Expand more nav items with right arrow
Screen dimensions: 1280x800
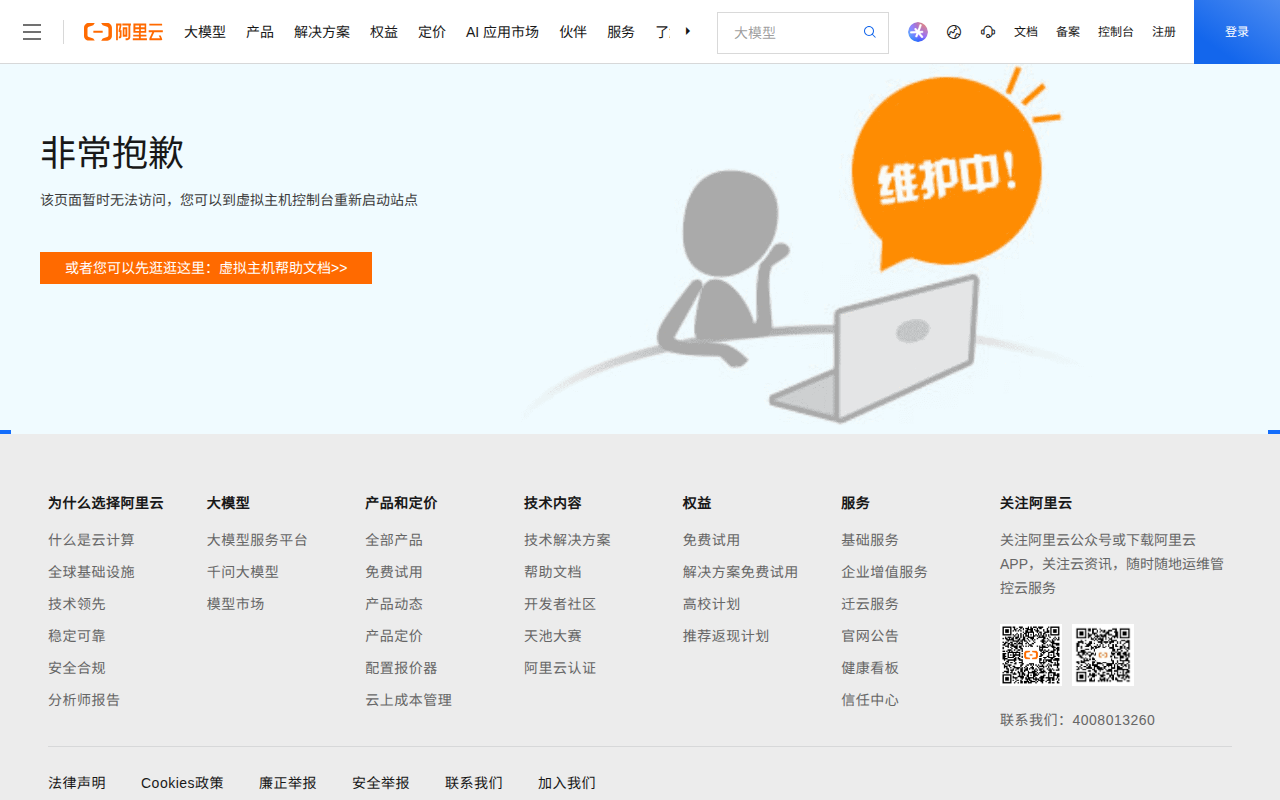coord(688,31)
